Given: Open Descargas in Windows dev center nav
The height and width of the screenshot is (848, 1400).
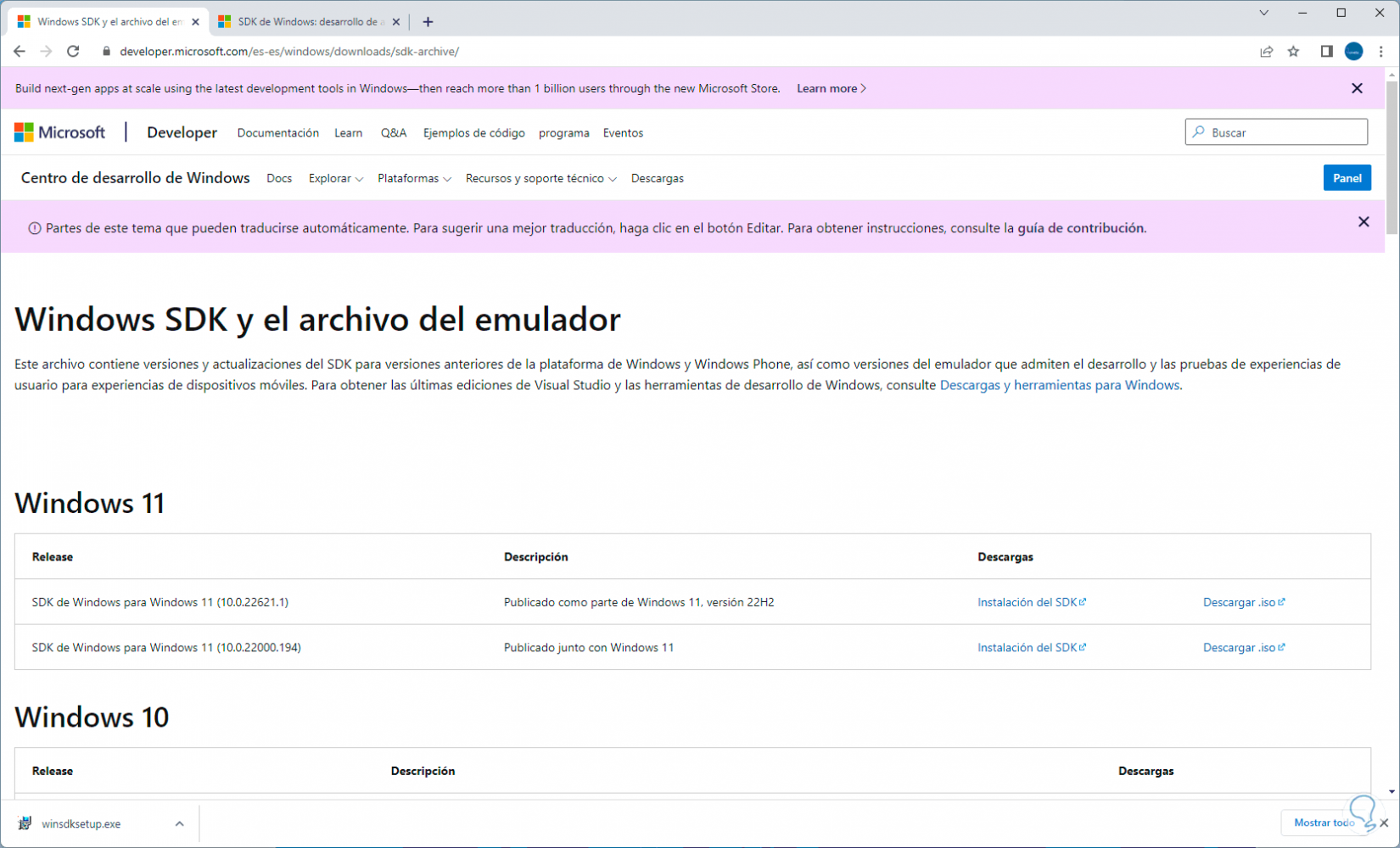Looking at the screenshot, I should pyautogui.click(x=658, y=179).
